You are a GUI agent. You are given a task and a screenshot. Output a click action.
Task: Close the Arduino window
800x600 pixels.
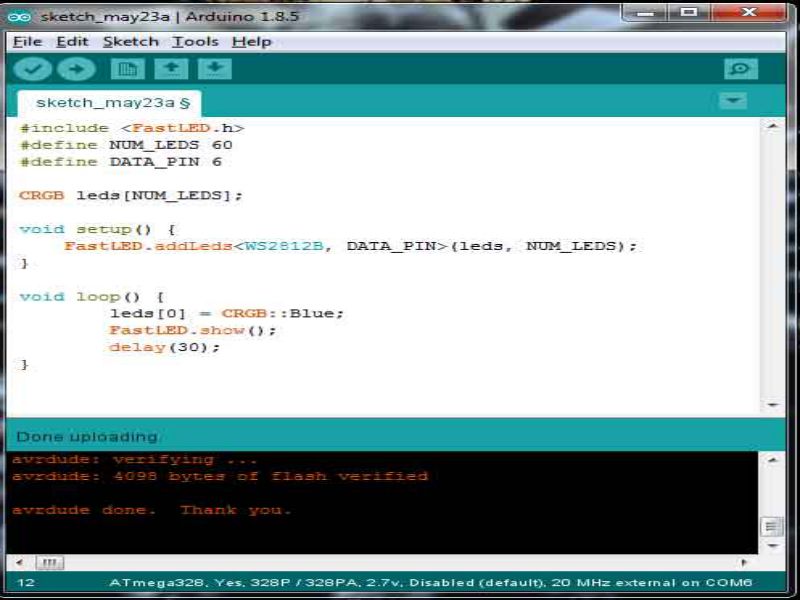coord(748,12)
